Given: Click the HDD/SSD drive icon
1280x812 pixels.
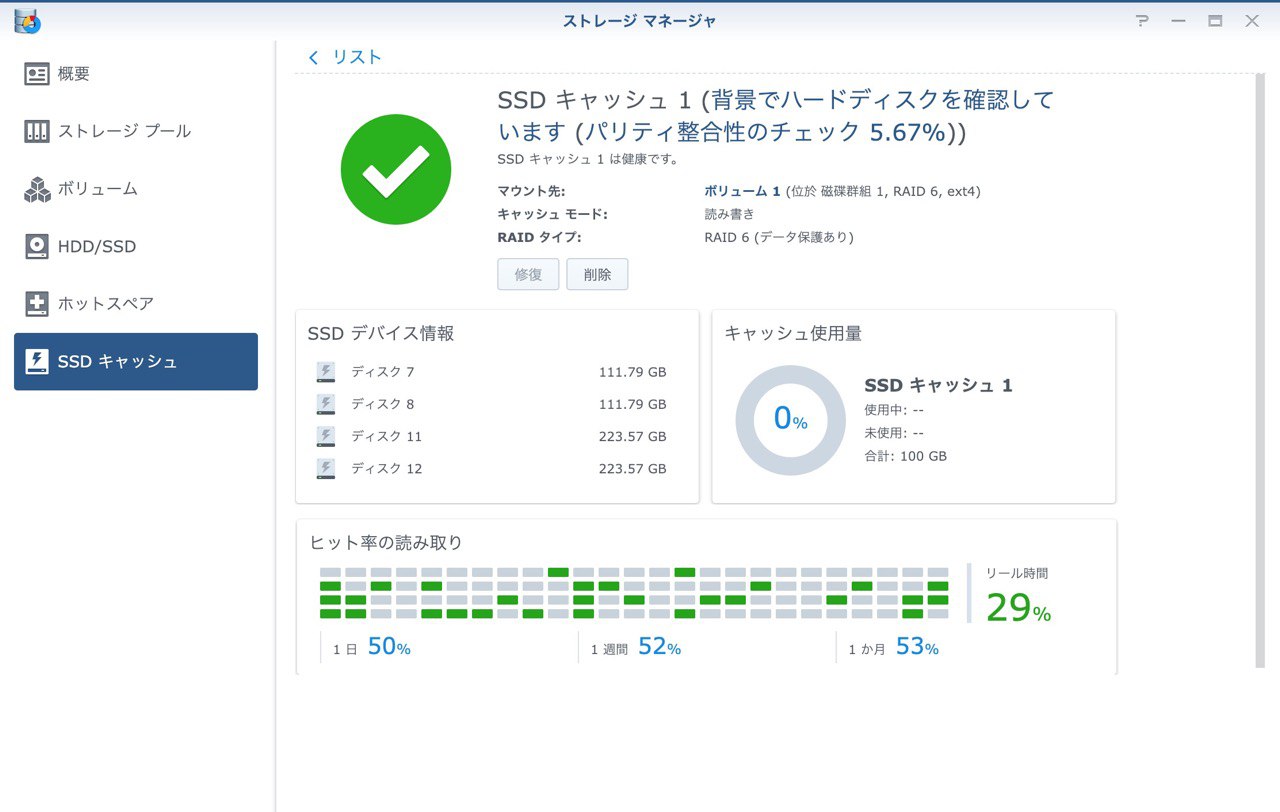Looking at the screenshot, I should (37, 246).
